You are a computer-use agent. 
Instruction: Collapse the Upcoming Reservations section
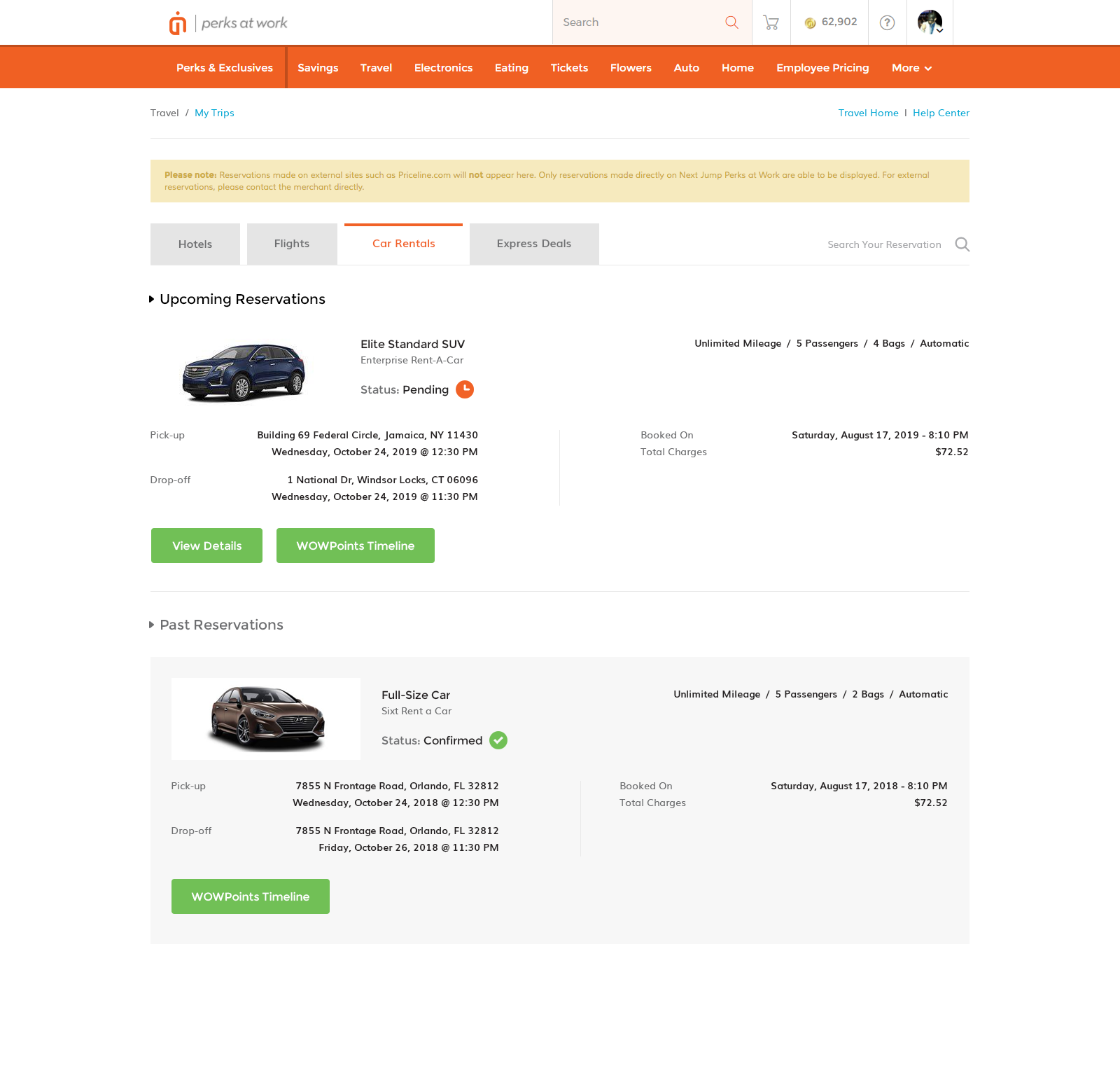152,300
